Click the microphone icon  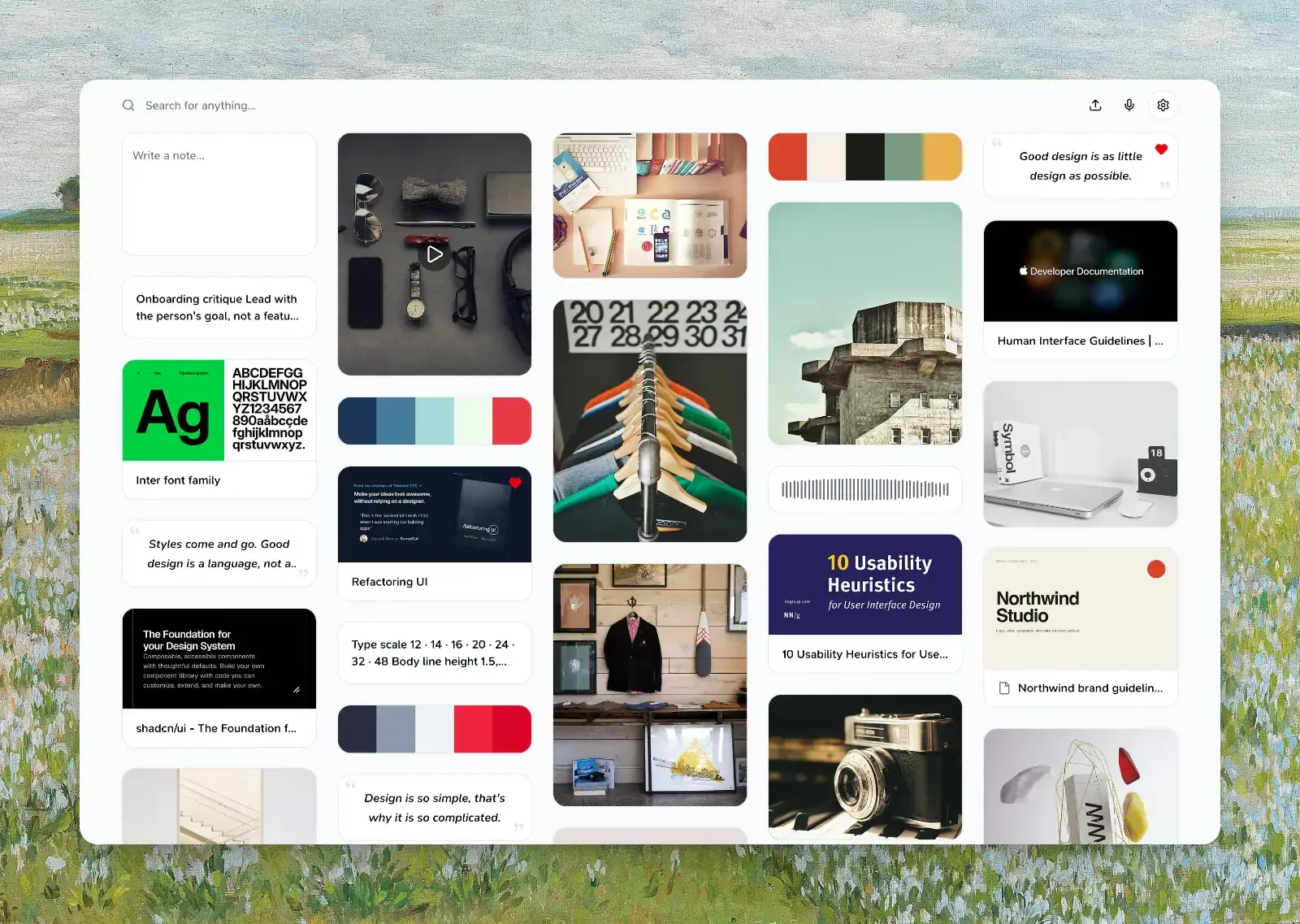(1129, 106)
